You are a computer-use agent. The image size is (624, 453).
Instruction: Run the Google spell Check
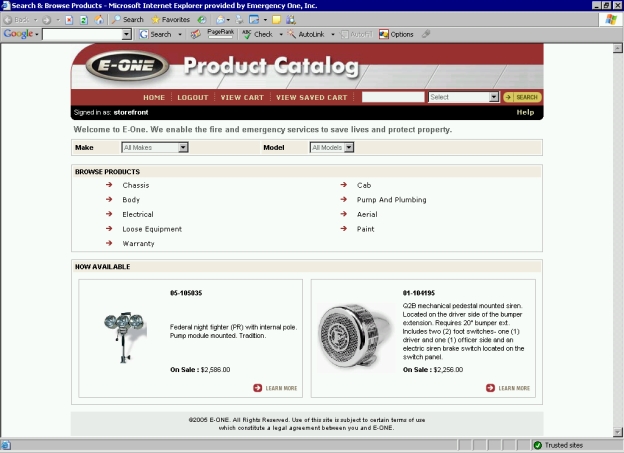click(x=257, y=34)
